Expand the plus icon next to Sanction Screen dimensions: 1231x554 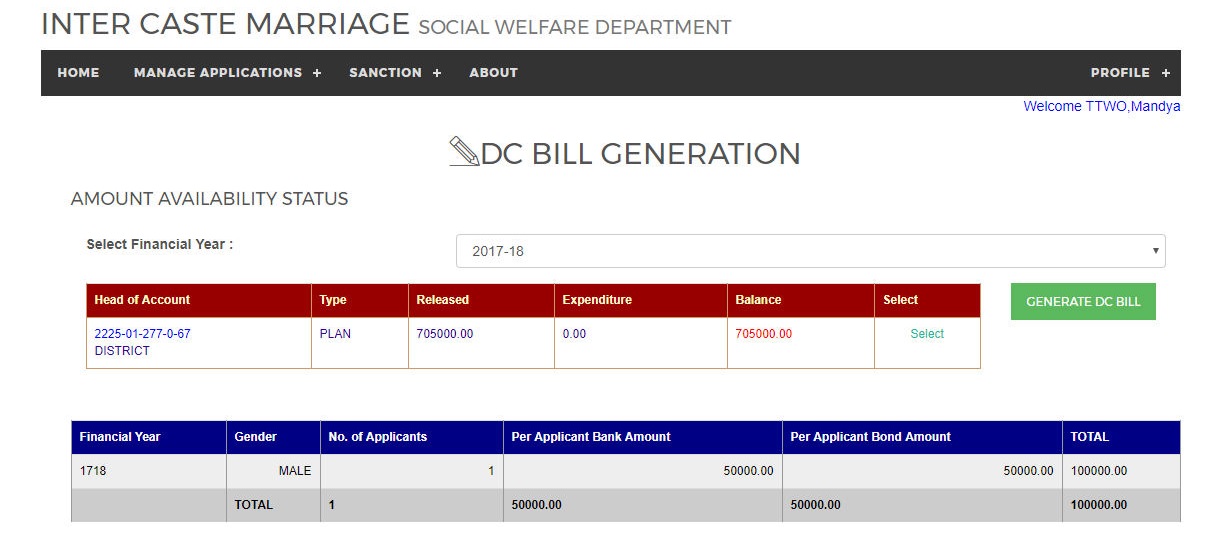click(x=437, y=73)
